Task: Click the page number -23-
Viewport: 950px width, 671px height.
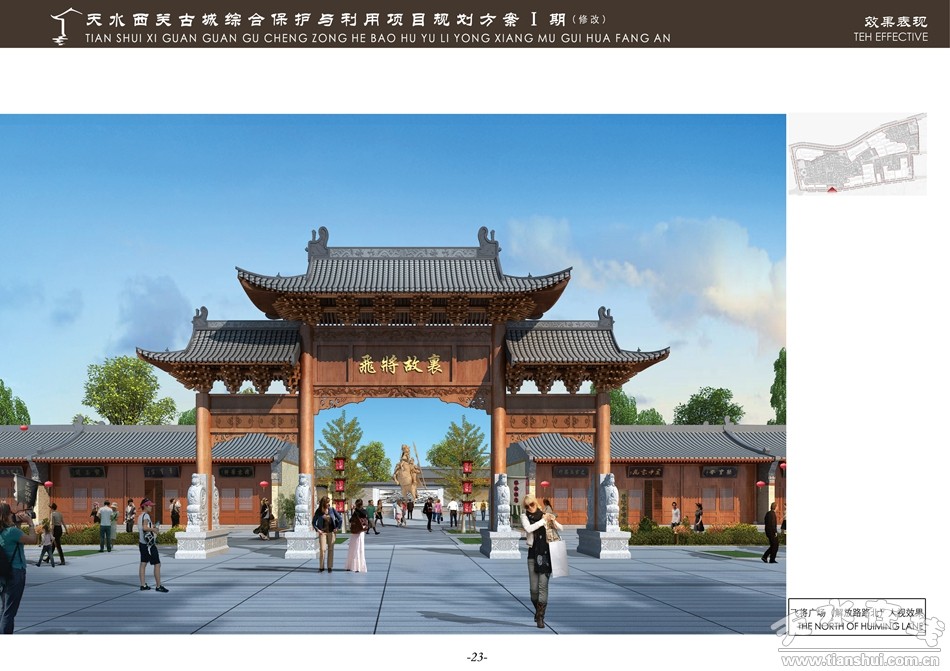Action: pos(476,657)
